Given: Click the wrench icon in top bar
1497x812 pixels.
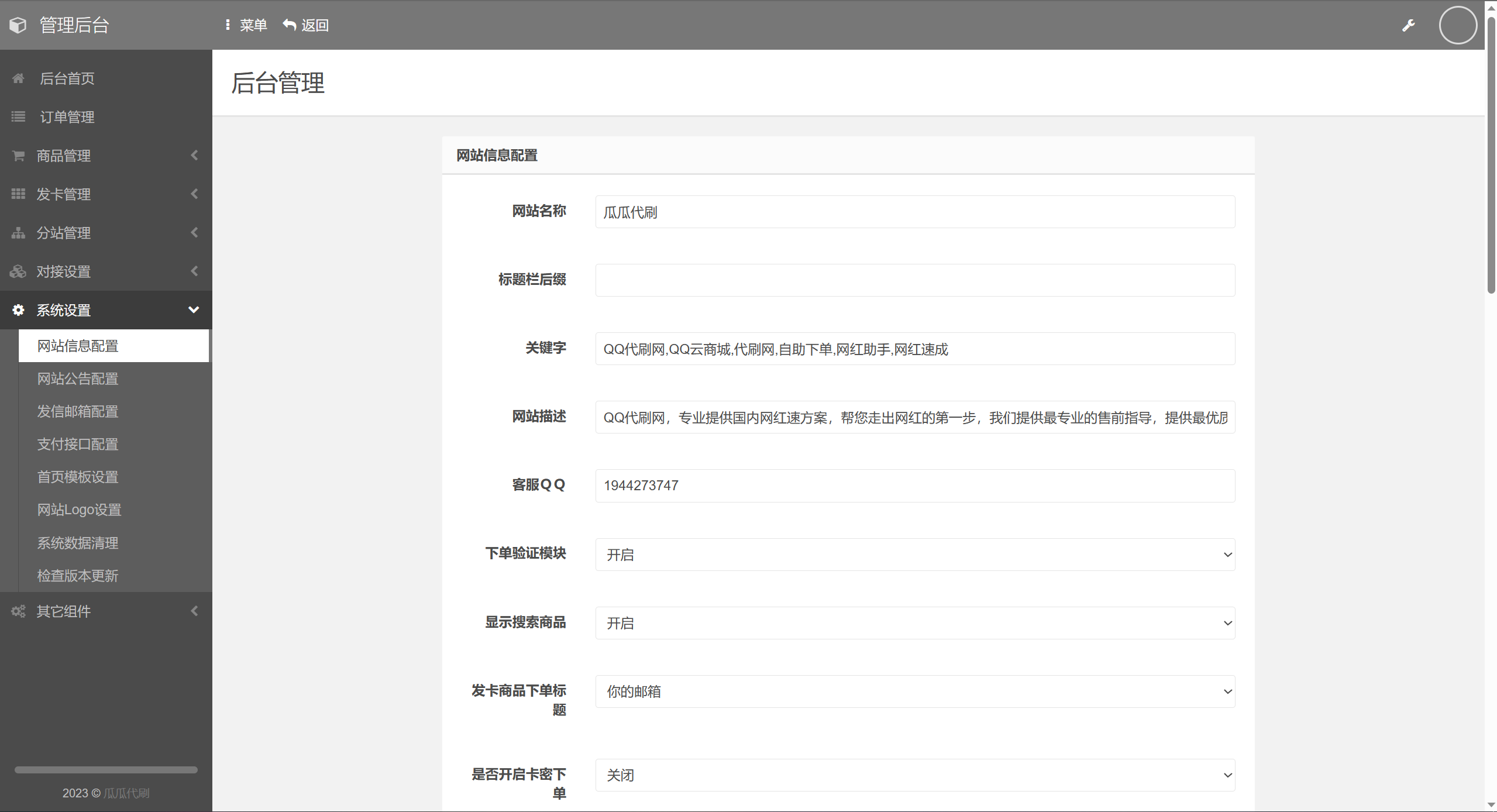Looking at the screenshot, I should click(1409, 25).
